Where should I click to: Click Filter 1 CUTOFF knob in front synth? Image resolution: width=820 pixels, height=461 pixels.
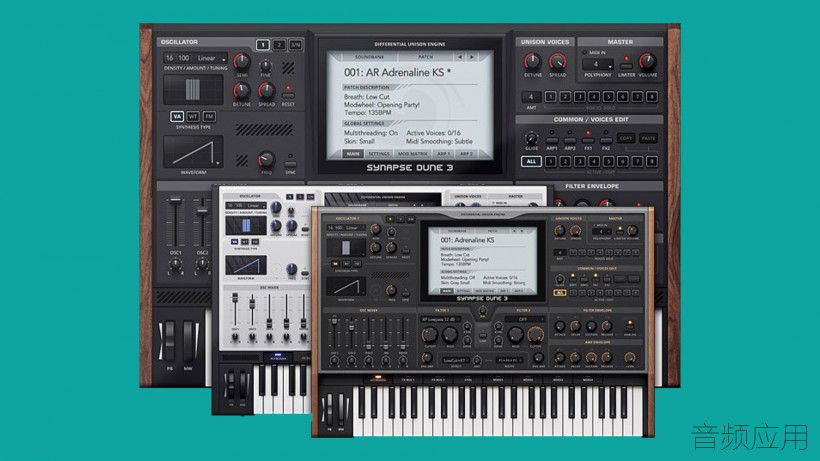click(430, 335)
